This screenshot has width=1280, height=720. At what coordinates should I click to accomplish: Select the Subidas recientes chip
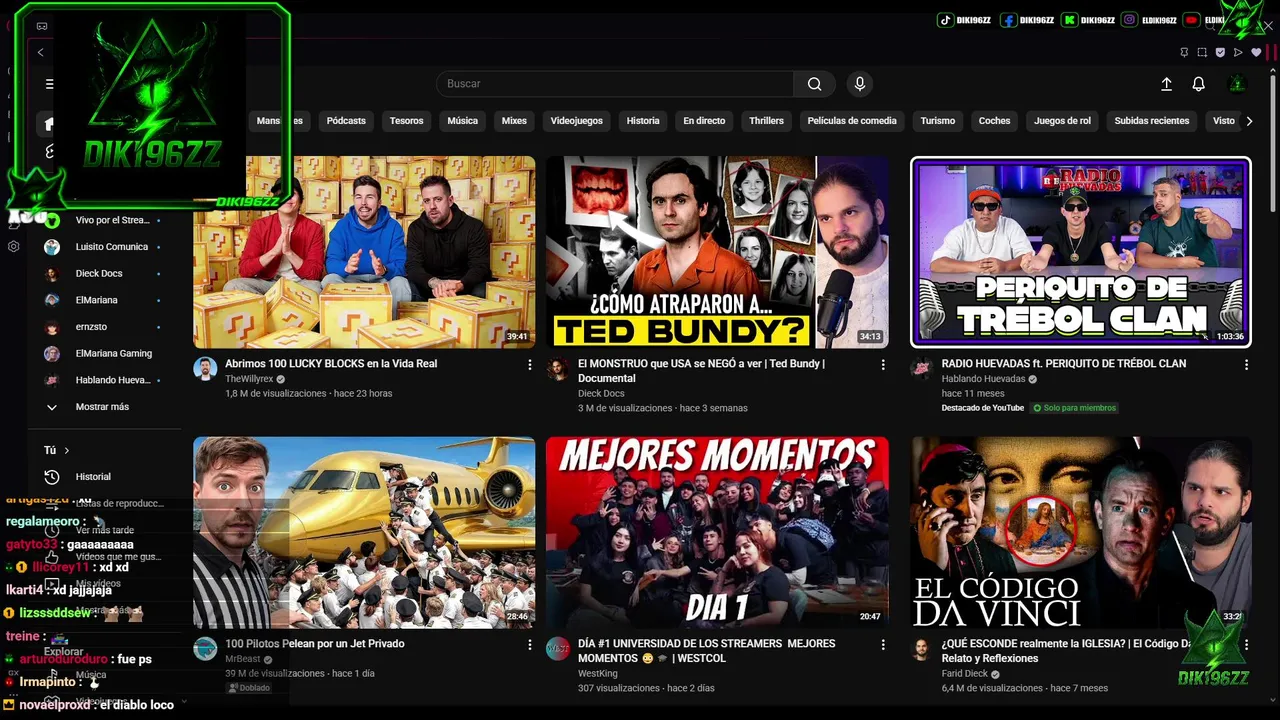tap(1152, 121)
